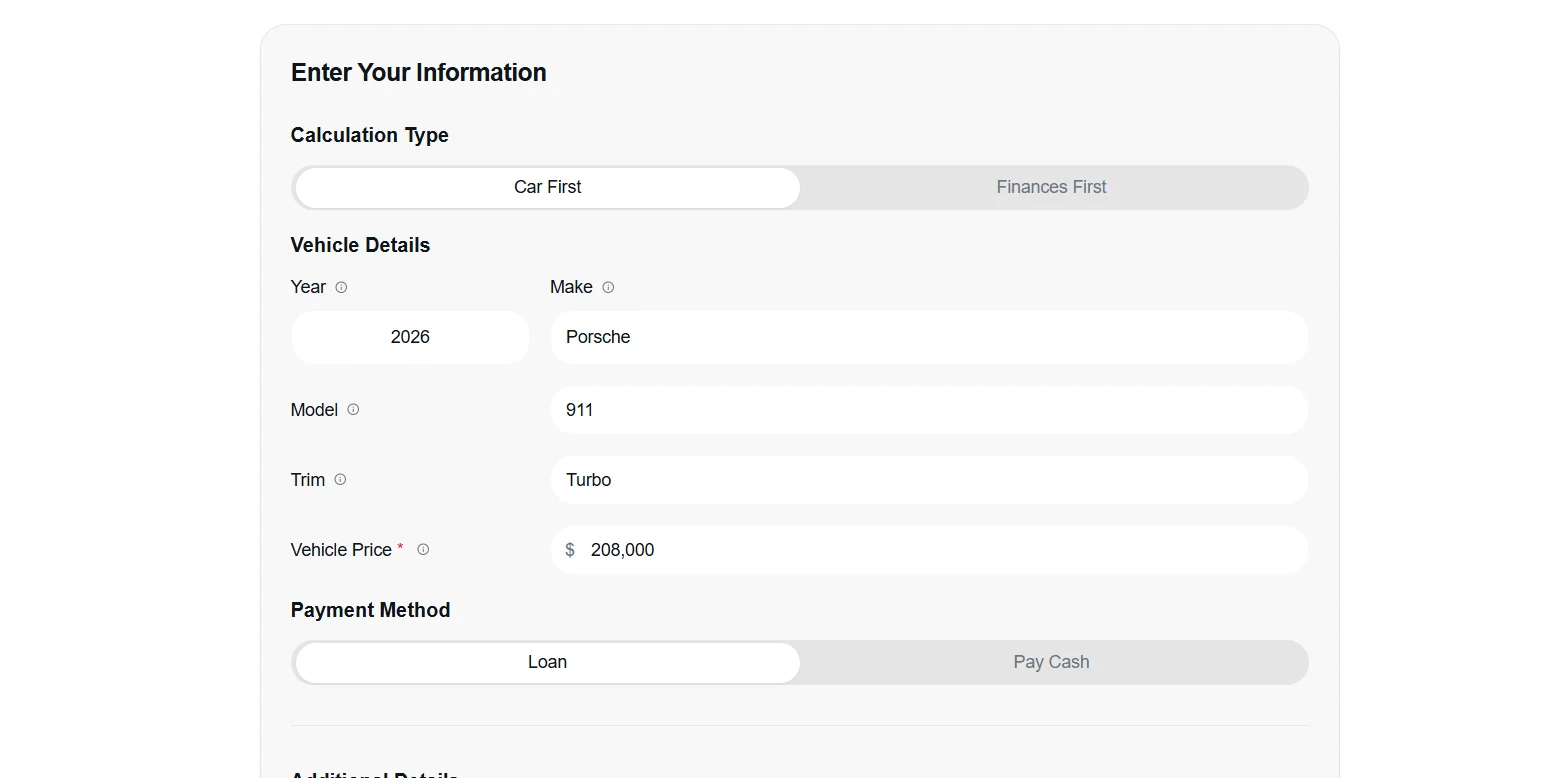Click into the 208,000 vehicle price field
The width and height of the screenshot is (1568, 778).
(x=929, y=550)
